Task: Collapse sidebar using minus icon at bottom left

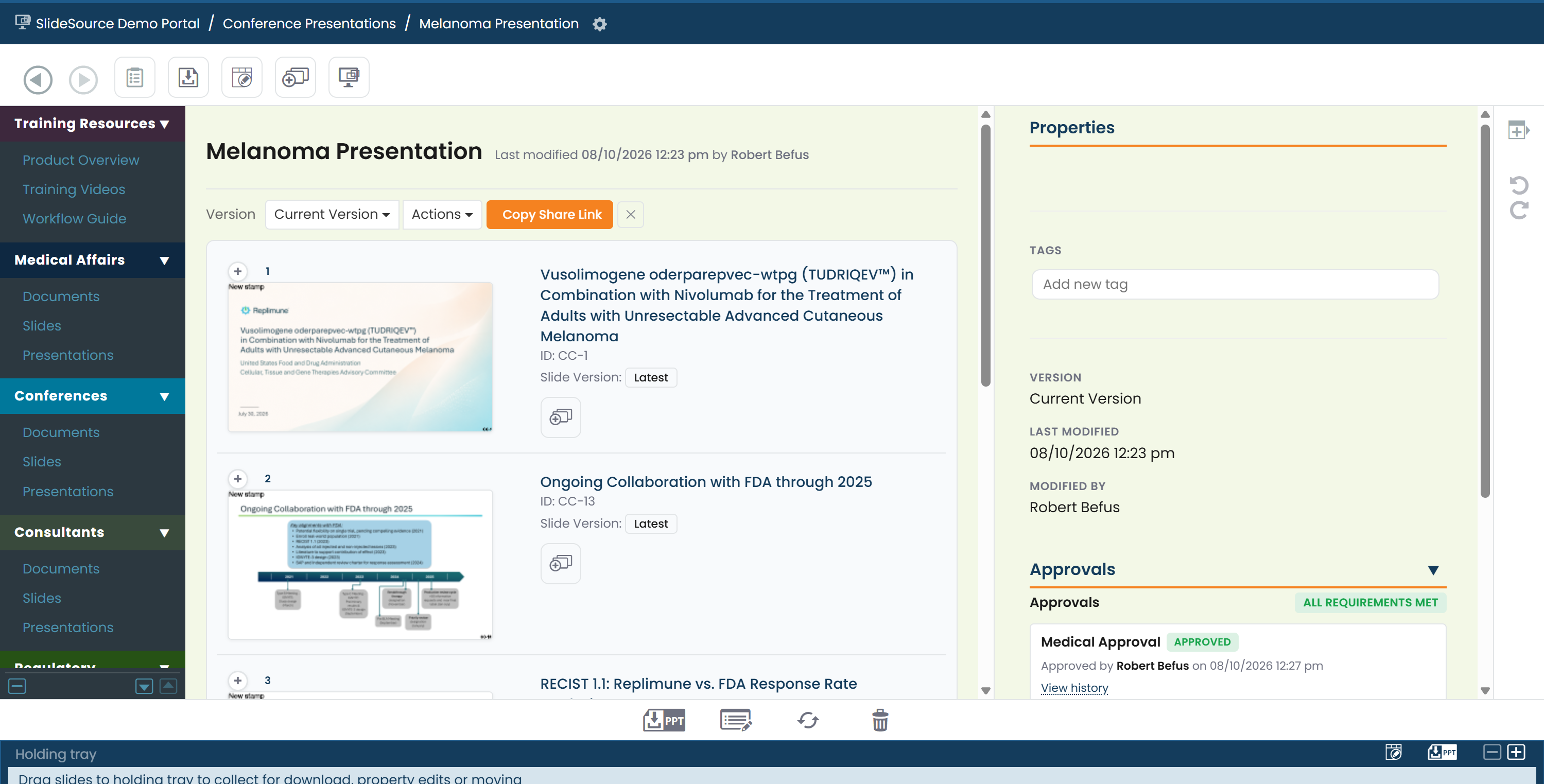Action: point(18,686)
